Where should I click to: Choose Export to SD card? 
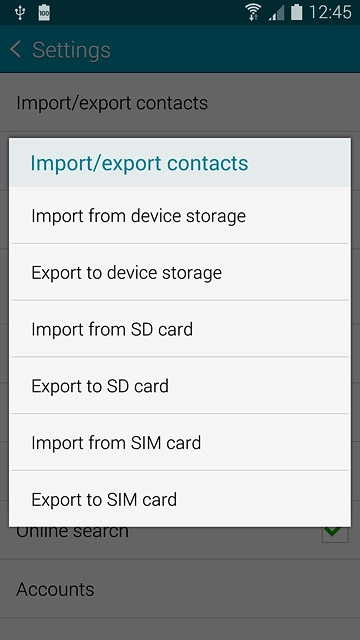coord(180,386)
